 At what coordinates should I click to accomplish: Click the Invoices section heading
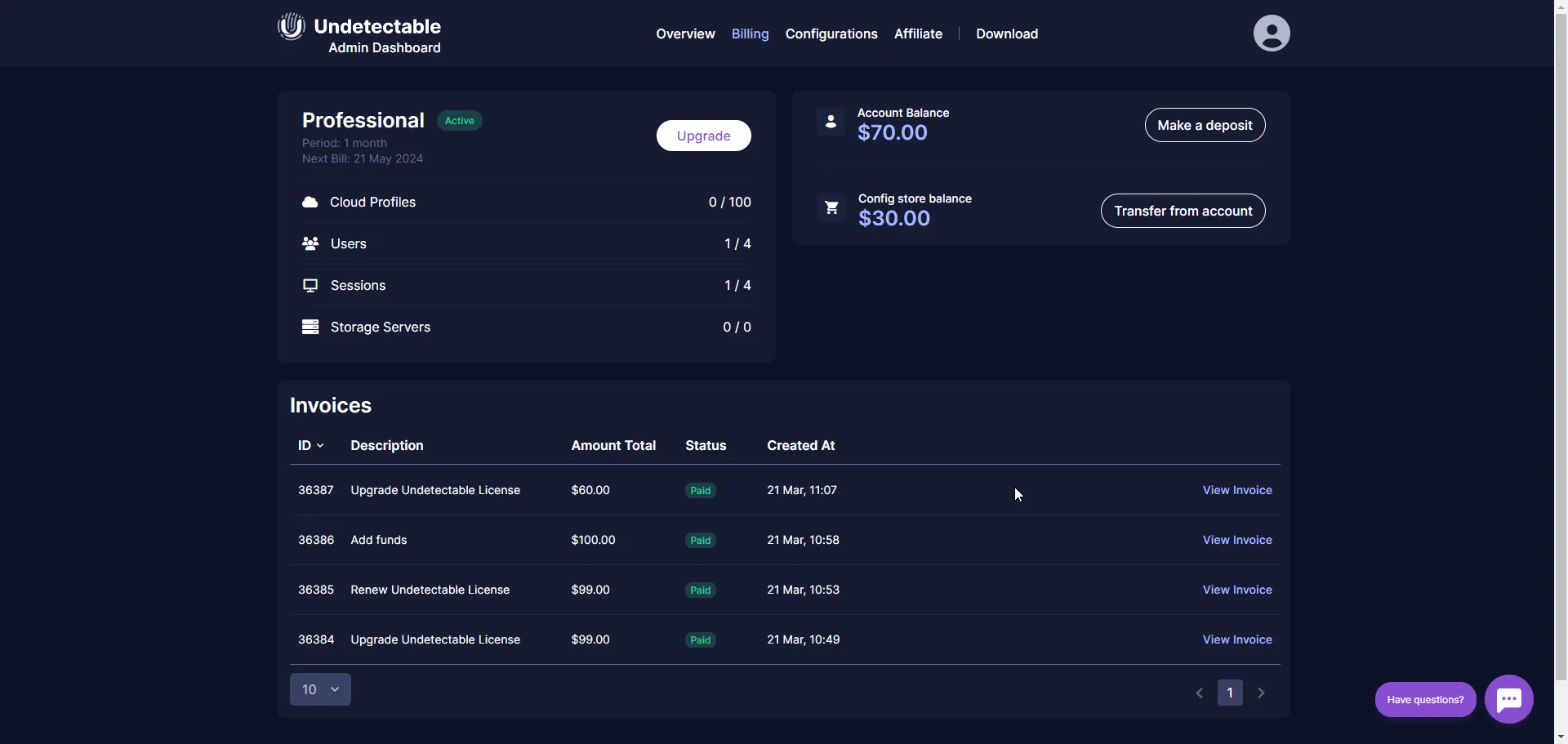(x=331, y=405)
